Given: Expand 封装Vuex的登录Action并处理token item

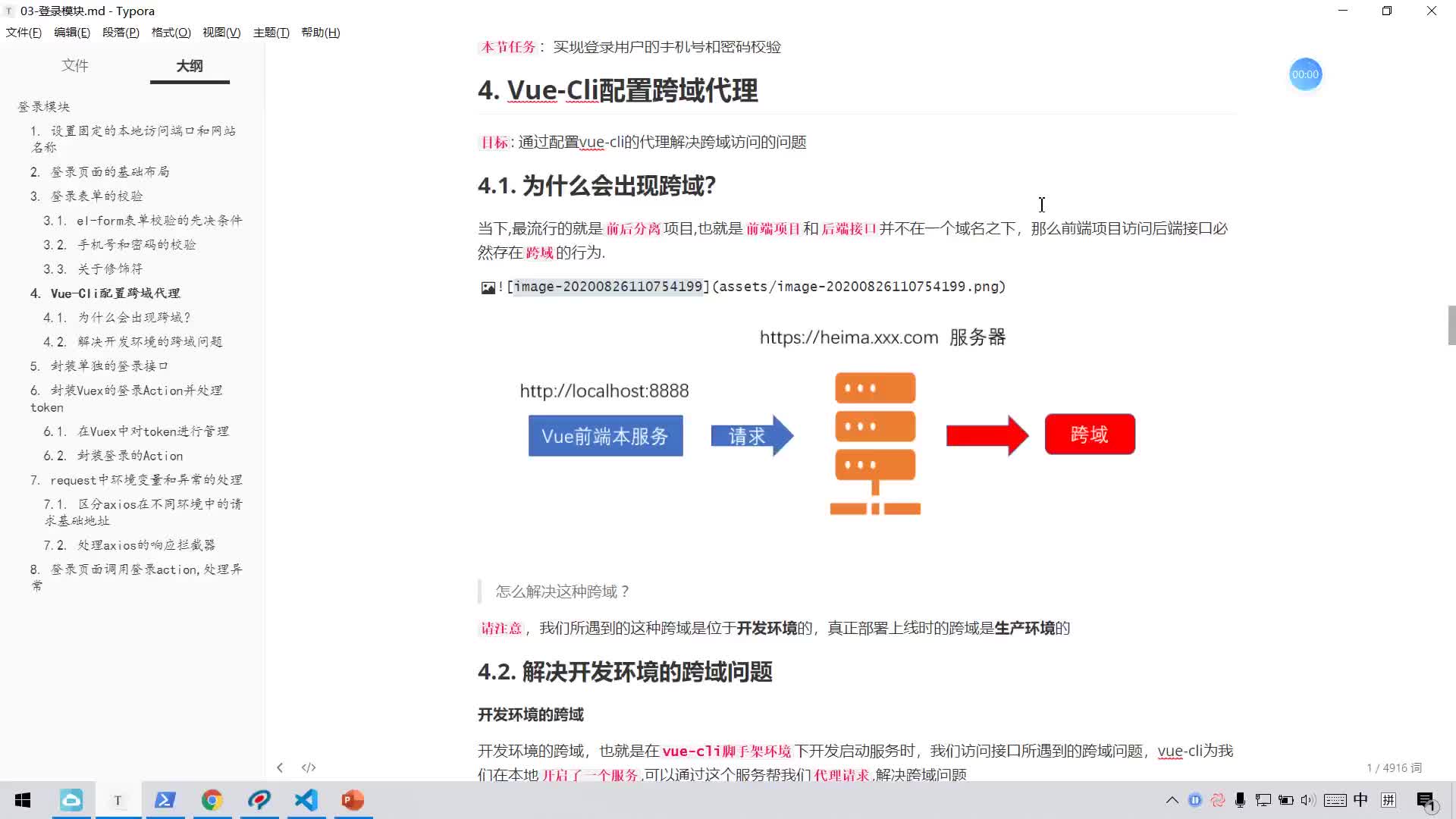Looking at the screenshot, I should pos(127,398).
